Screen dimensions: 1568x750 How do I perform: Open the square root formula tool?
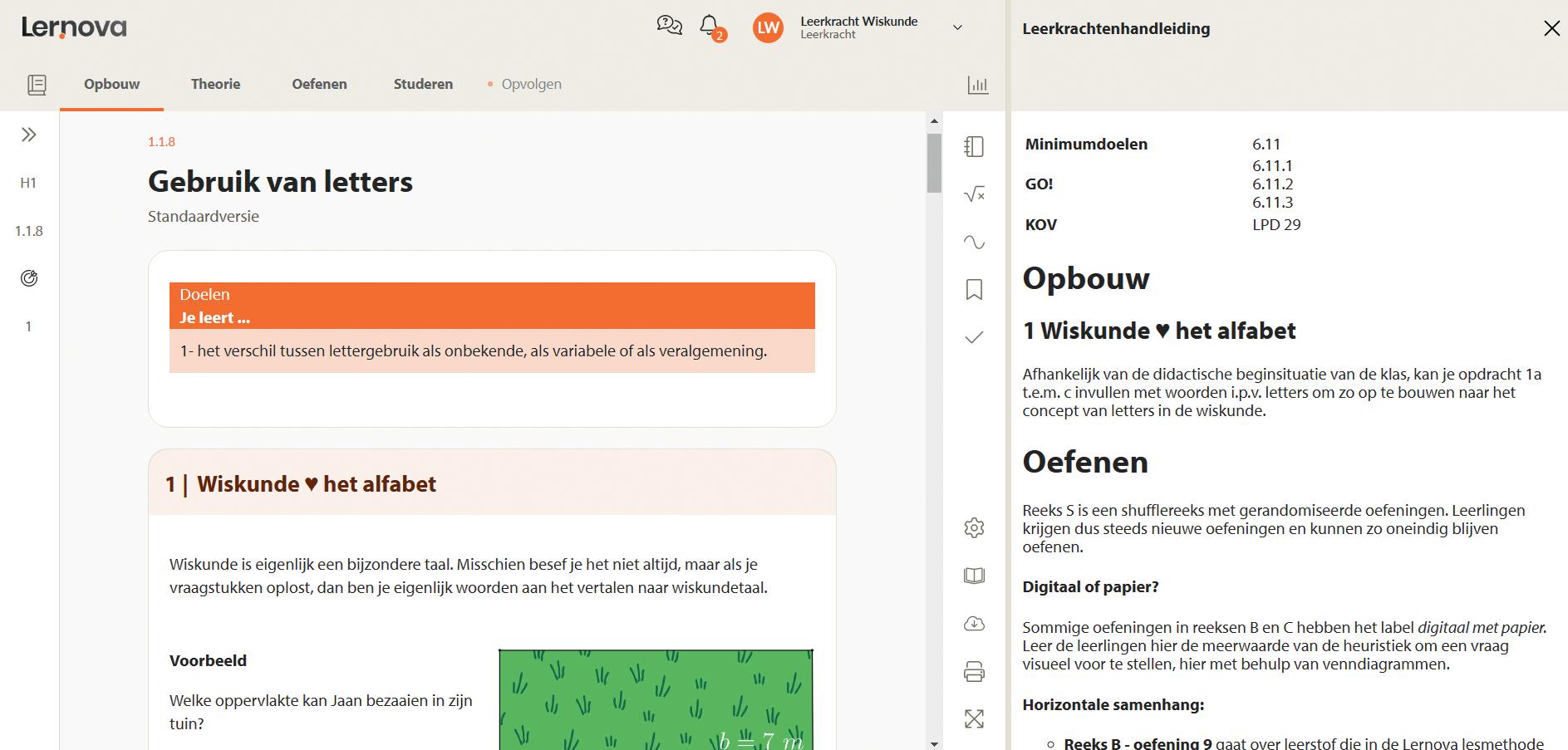pos(974,194)
